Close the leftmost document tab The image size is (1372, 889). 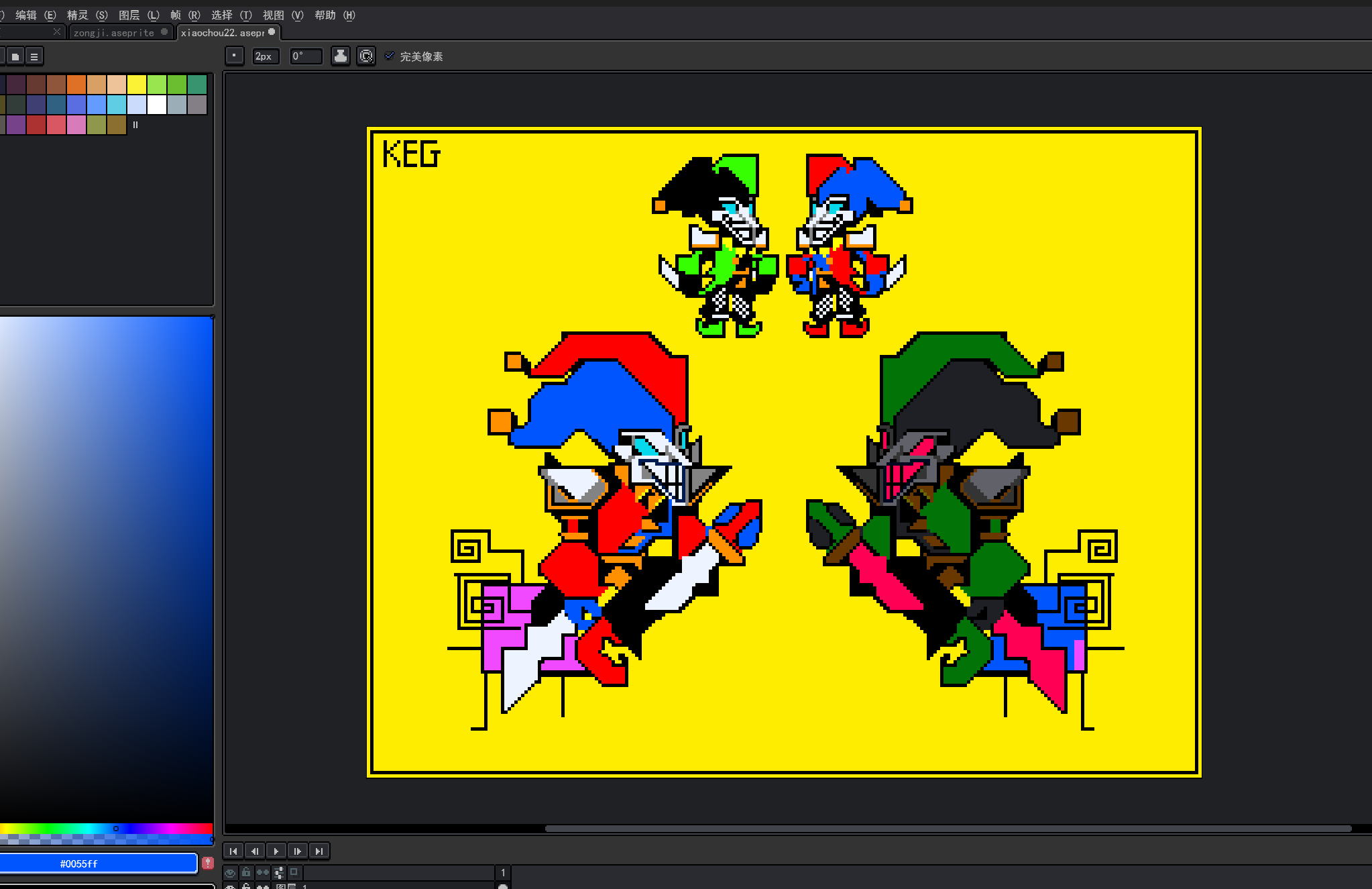57,32
